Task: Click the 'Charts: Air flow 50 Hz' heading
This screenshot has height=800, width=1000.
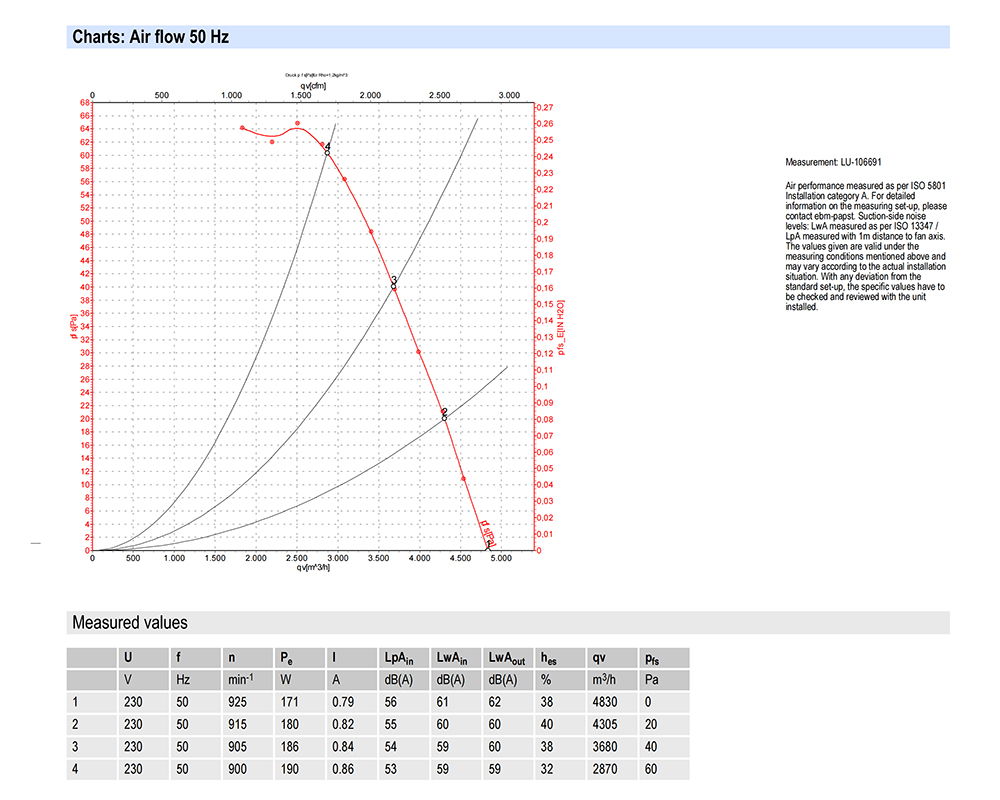Action: 151,38
